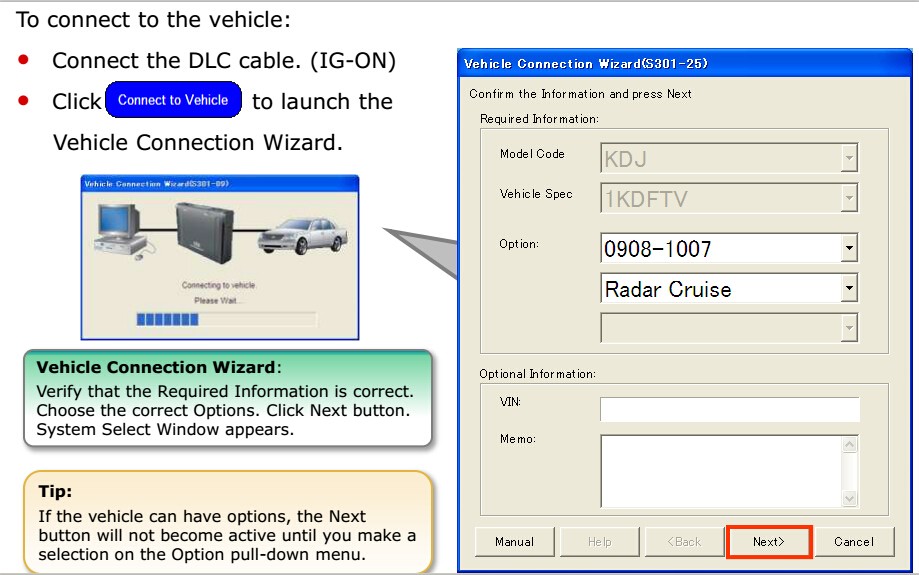Click the Memo scrollbar down arrow
The height and width of the screenshot is (575, 919).
850,498
